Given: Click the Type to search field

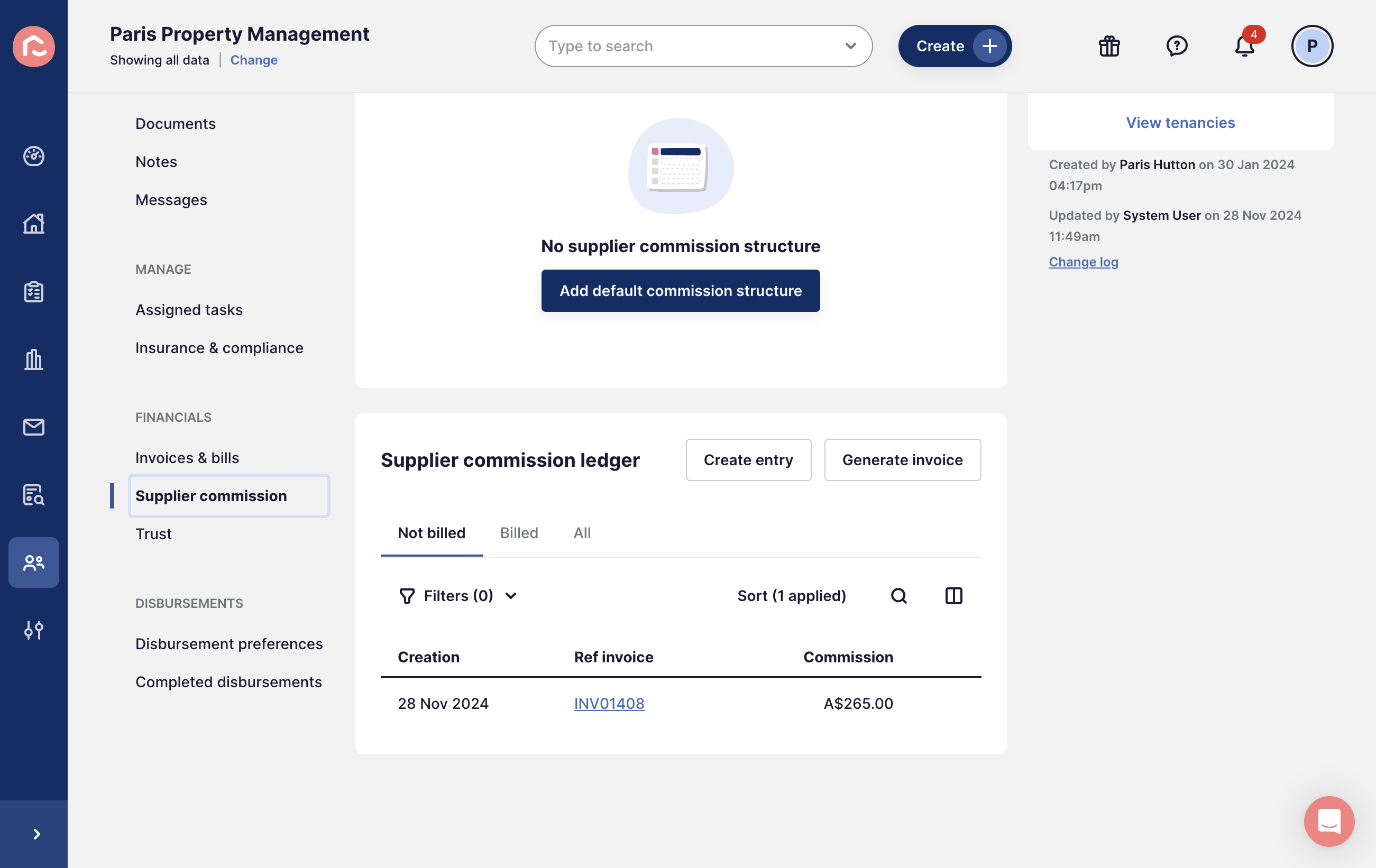Looking at the screenshot, I should 703,47.
